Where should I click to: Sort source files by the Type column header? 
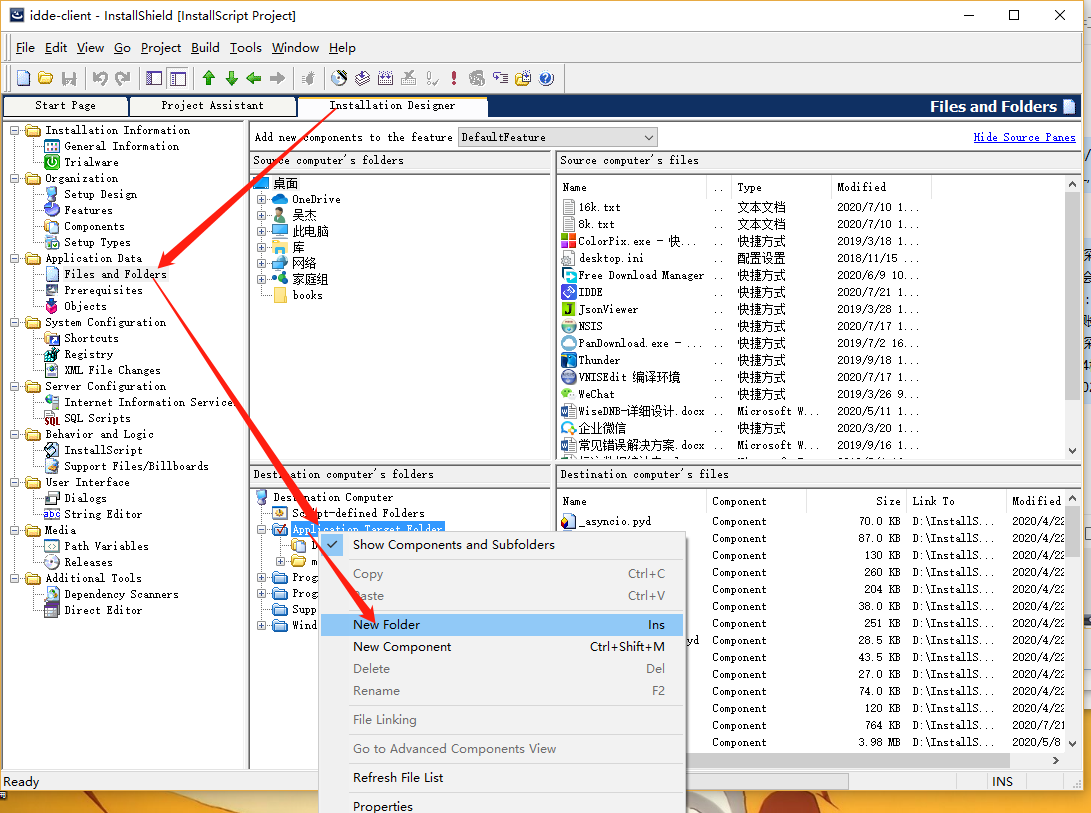coord(781,187)
